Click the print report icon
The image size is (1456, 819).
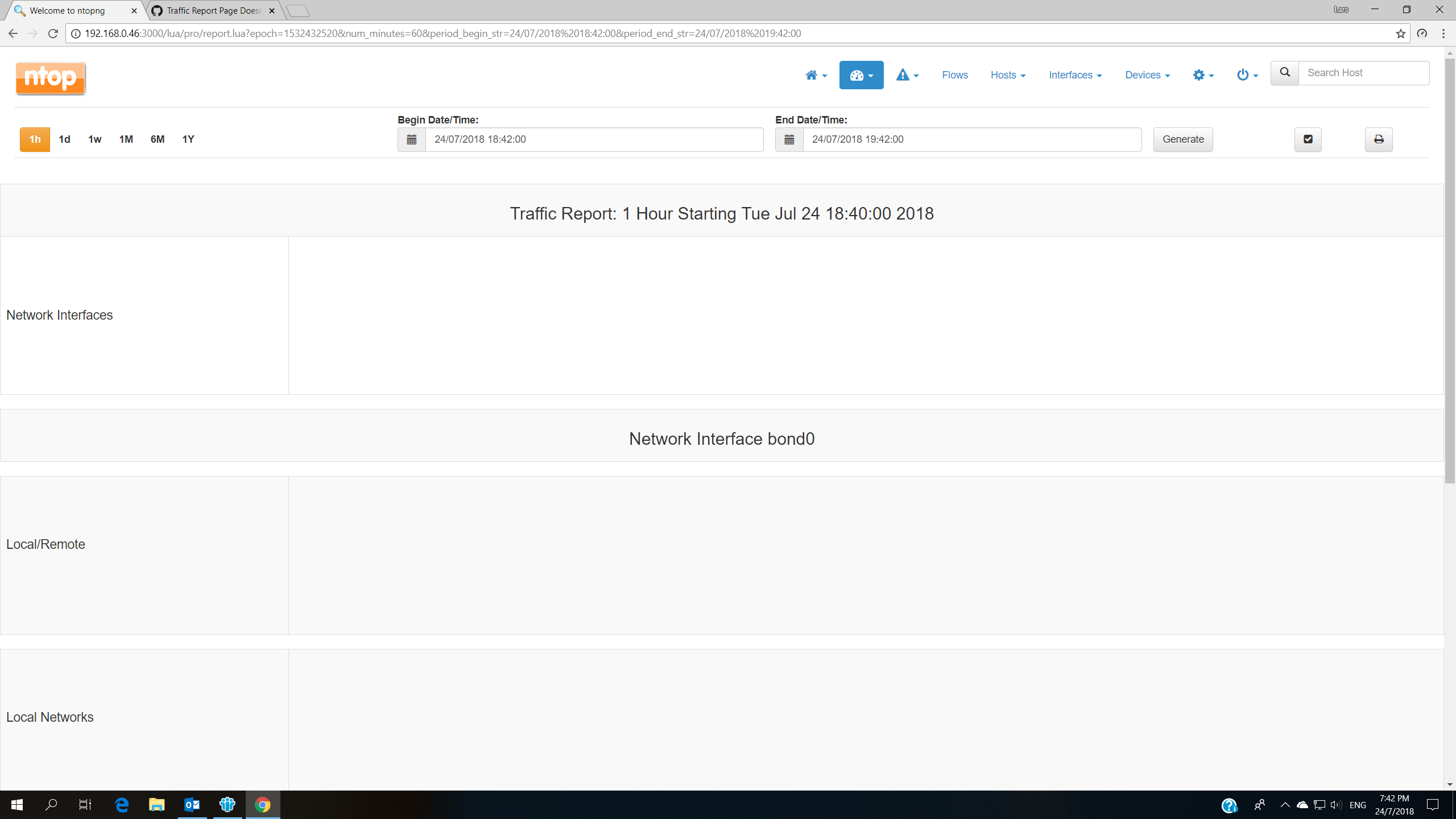point(1379,139)
